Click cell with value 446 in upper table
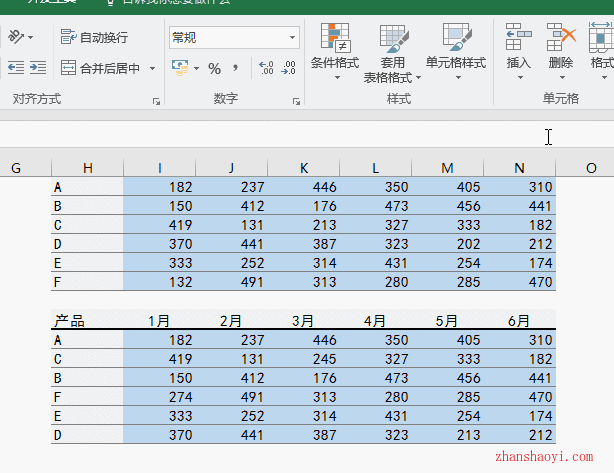This screenshot has height=473, width=614. [x=303, y=187]
